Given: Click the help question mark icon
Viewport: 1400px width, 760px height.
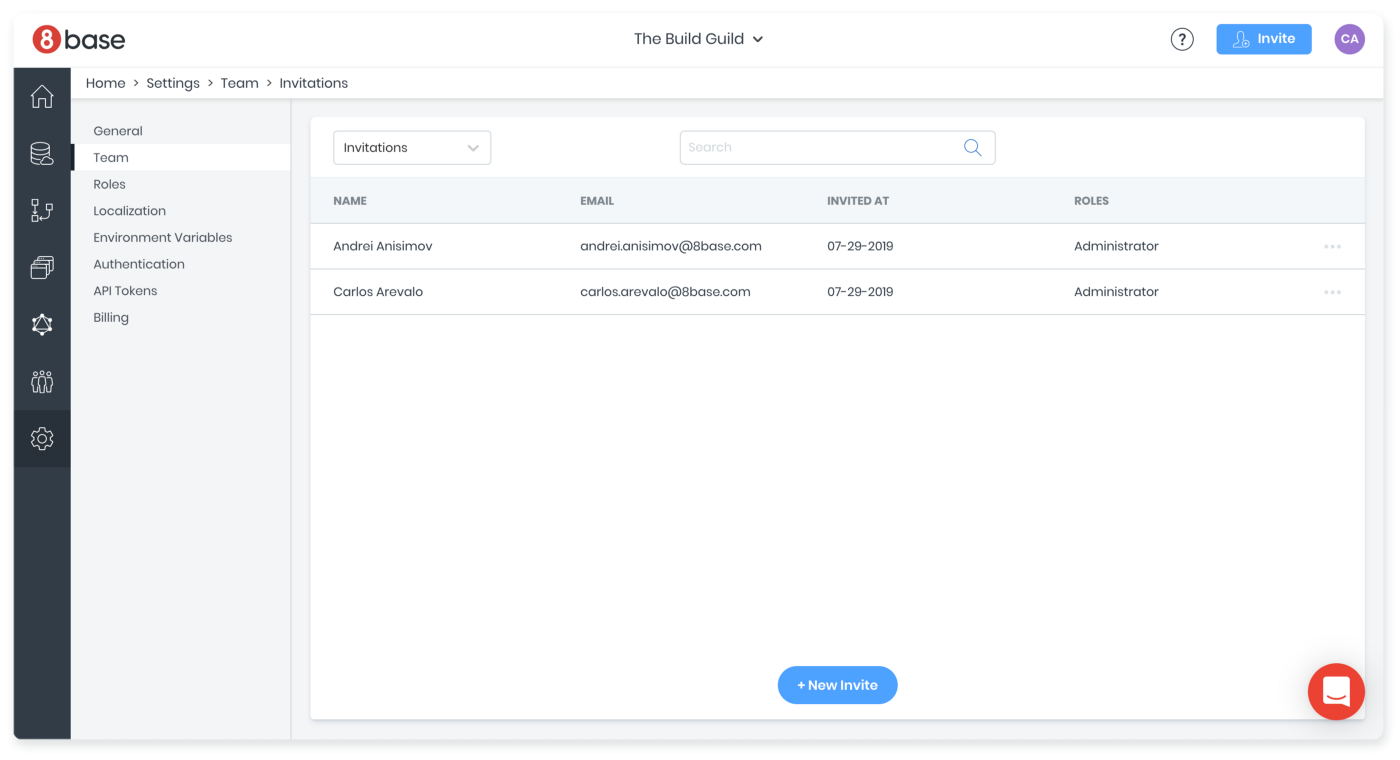Looking at the screenshot, I should [1182, 38].
